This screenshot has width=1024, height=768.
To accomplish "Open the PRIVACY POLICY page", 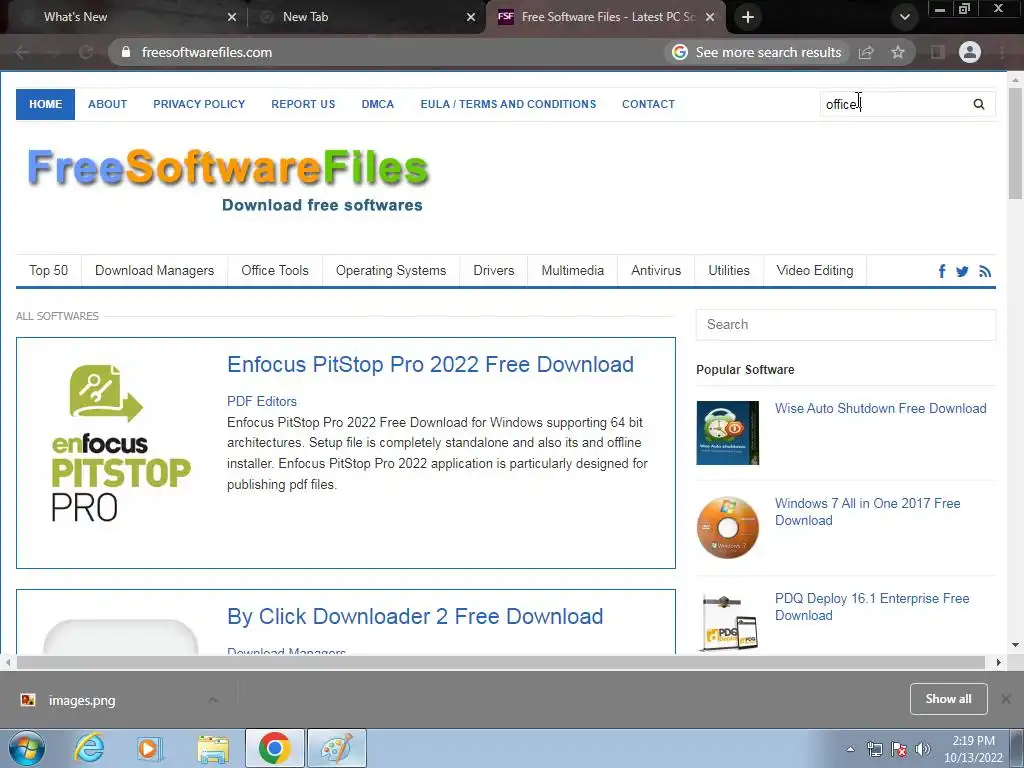I will [199, 104].
